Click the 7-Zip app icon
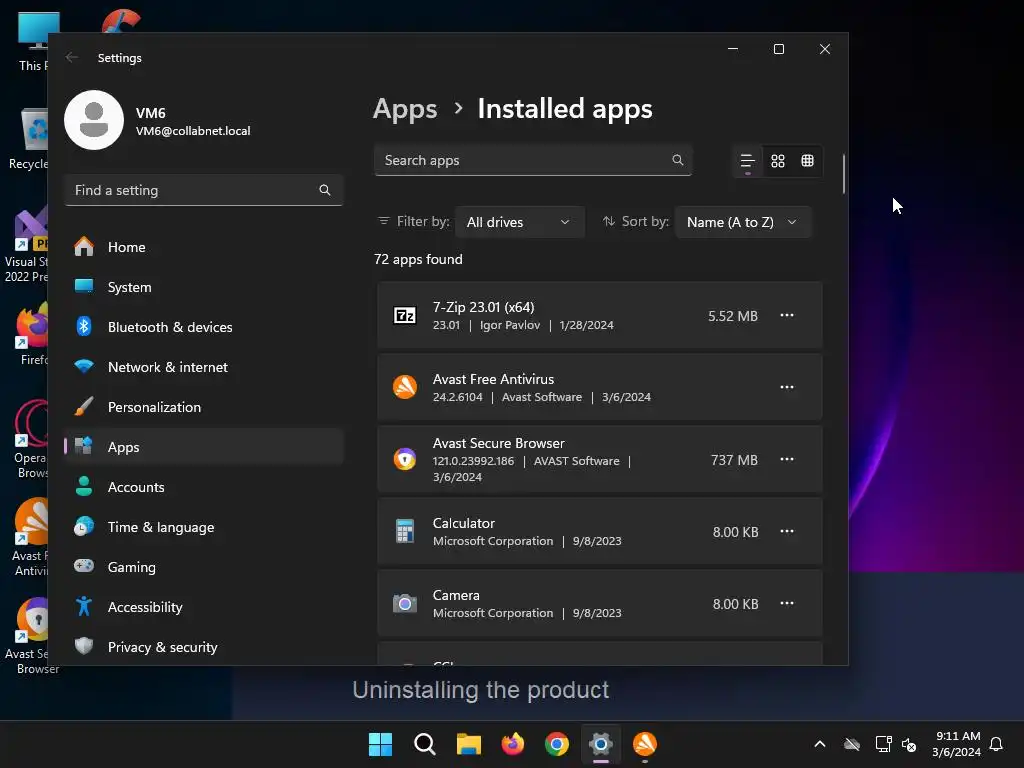The width and height of the screenshot is (1024, 768). 405,316
